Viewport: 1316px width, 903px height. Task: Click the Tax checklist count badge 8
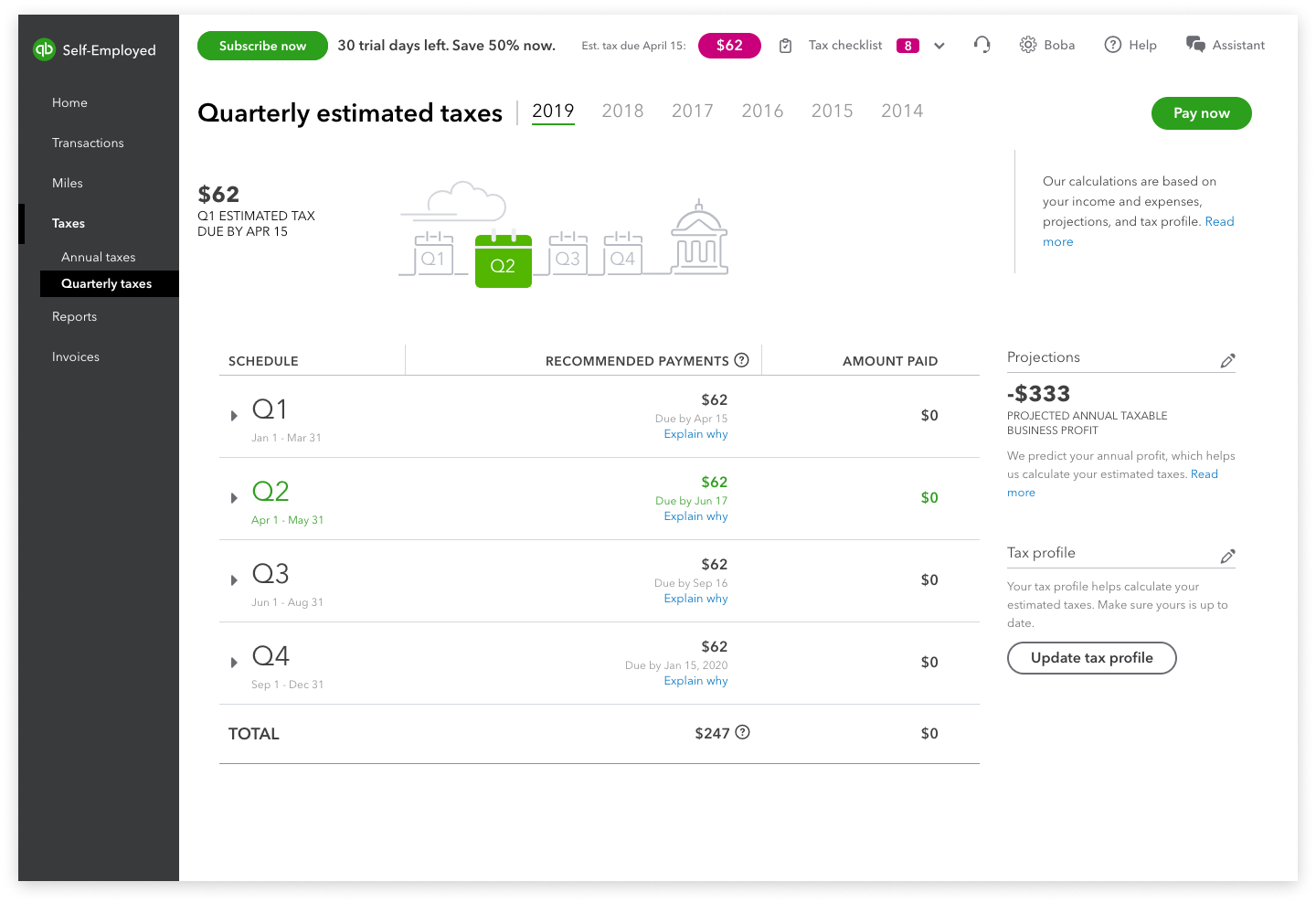point(907,46)
